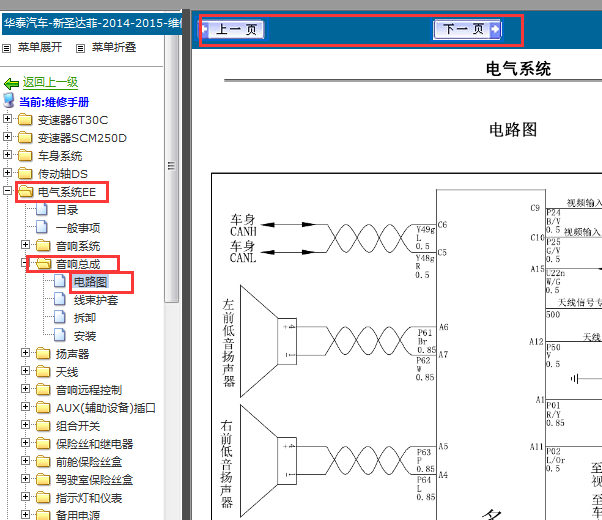This screenshot has height=520, width=602.
Task: Click folder icon of 指示灯和仪表
Action: click(43, 497)
